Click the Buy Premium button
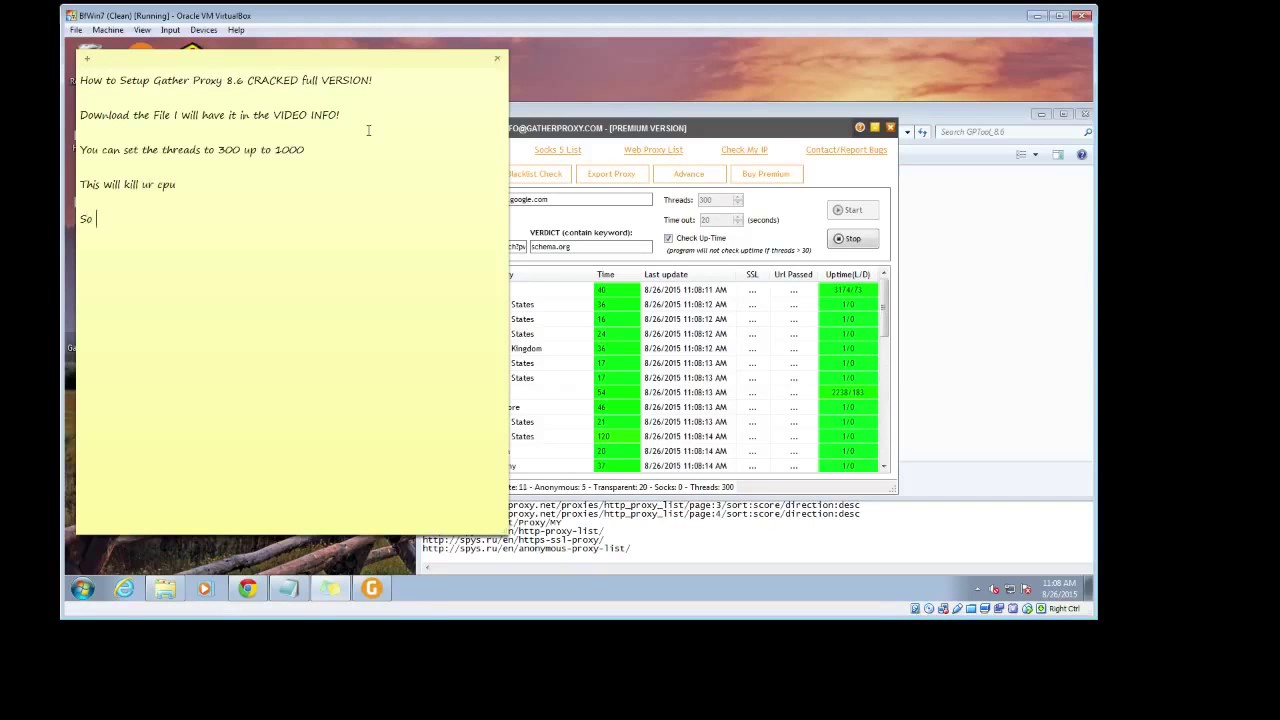The image size is (1280, 720). tap(766, 174)
